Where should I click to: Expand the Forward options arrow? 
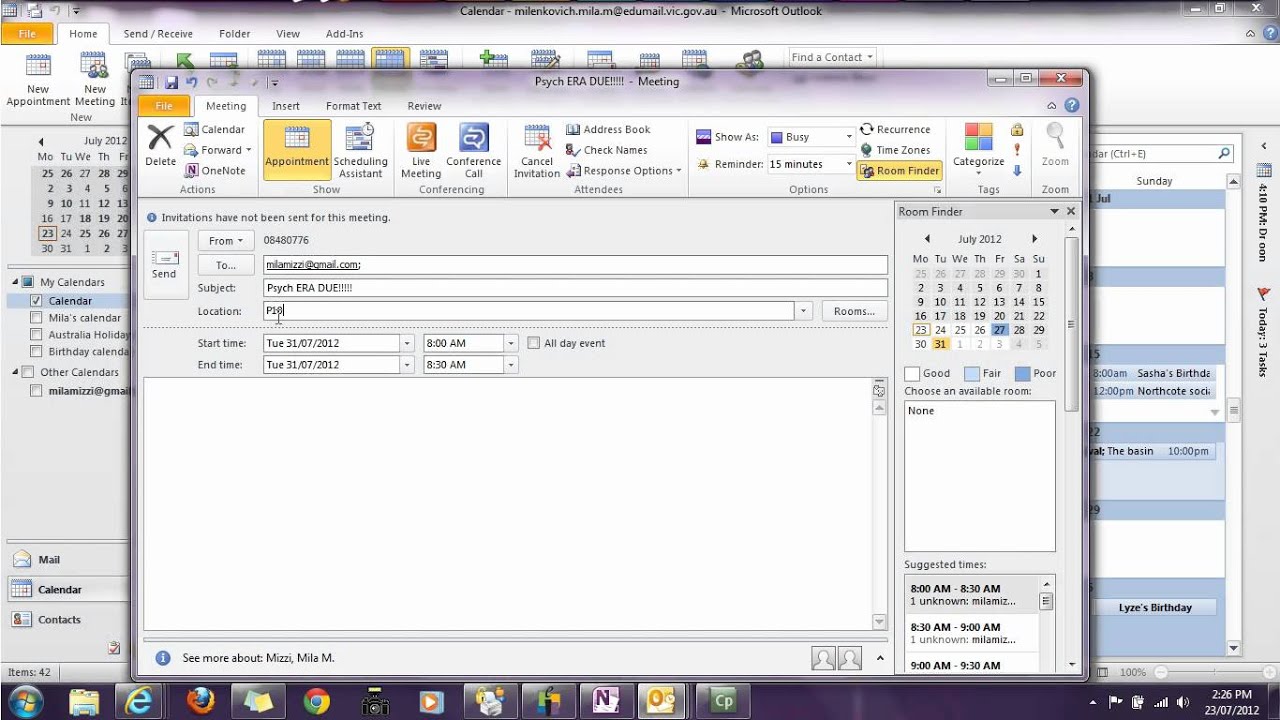click(x=248, y=150)
